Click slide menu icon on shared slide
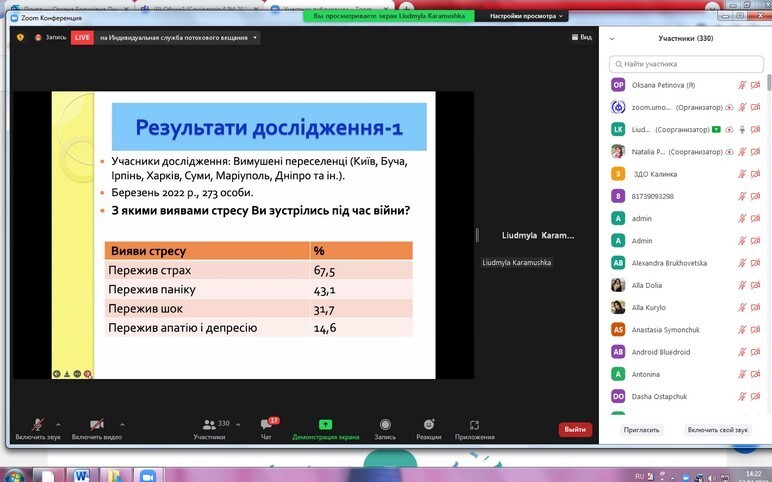 point(77,374)
